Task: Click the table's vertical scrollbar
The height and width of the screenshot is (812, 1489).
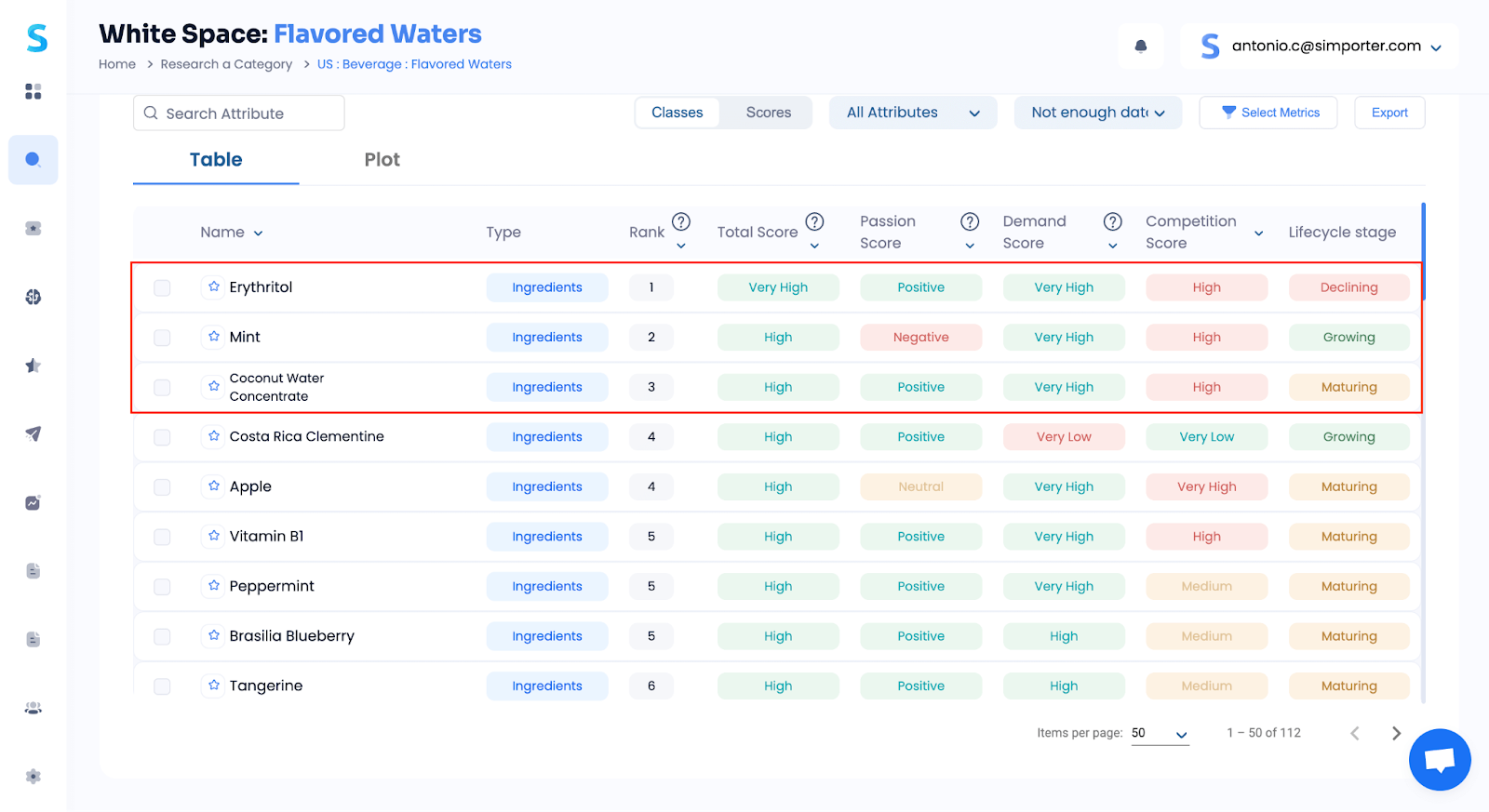Action: click(x=1423, y=251)
